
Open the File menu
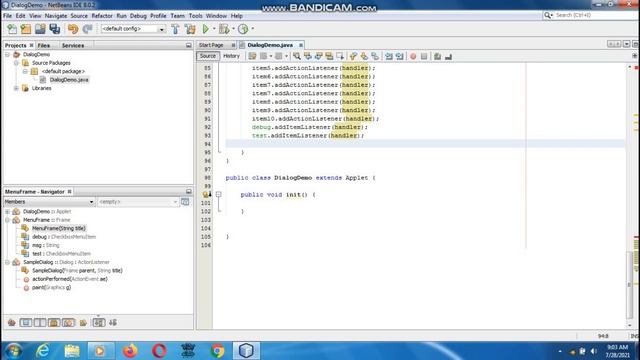(x=7, y=16)
